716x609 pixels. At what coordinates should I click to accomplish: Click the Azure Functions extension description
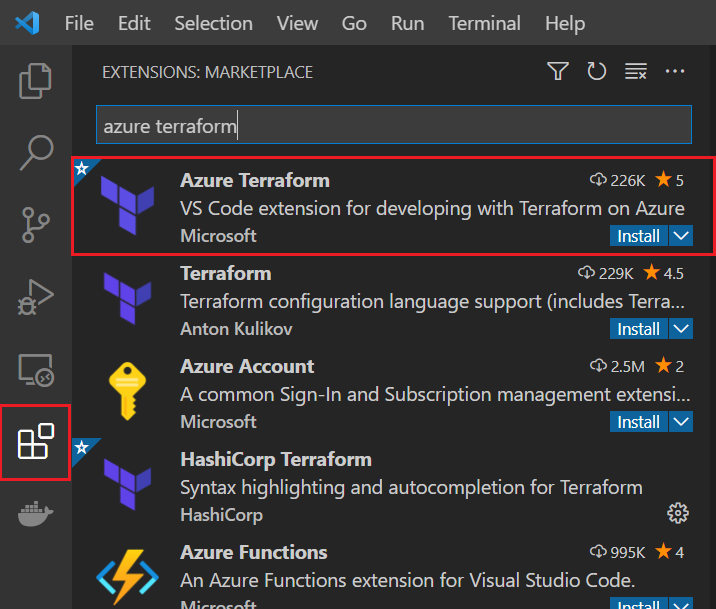coord(407,580)
